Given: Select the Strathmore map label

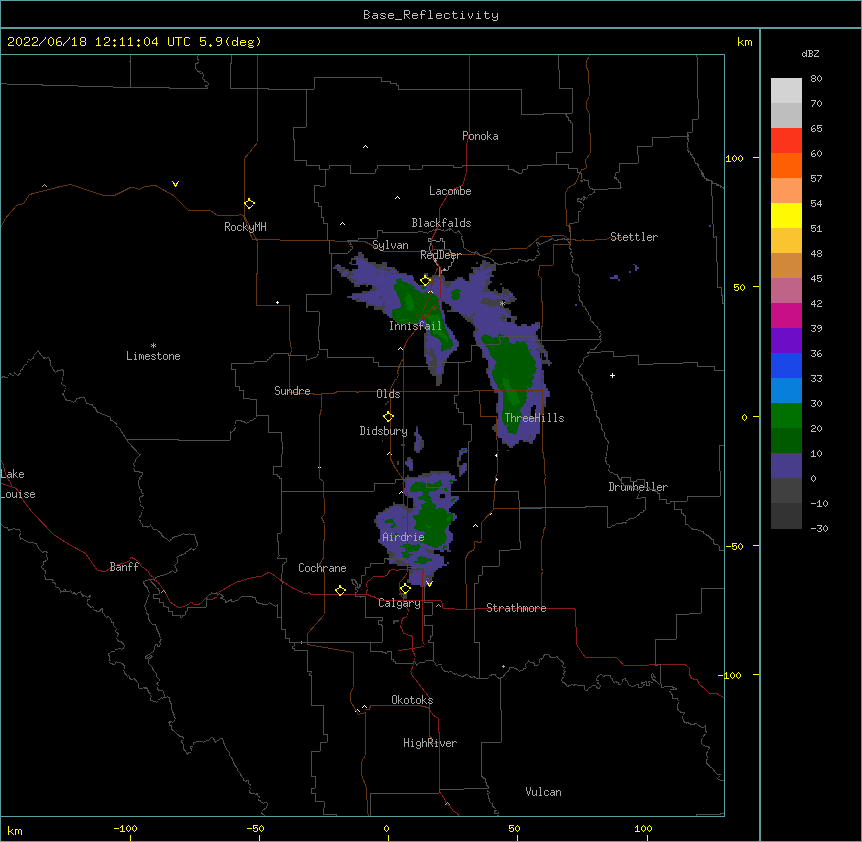Looking at the screenshot, I should [x=516, y=608].
